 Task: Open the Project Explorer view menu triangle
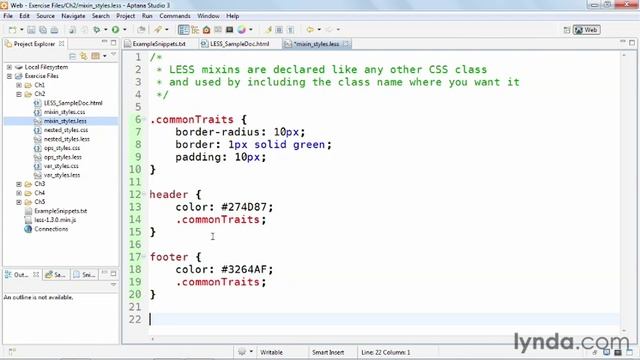pos(113,55)
